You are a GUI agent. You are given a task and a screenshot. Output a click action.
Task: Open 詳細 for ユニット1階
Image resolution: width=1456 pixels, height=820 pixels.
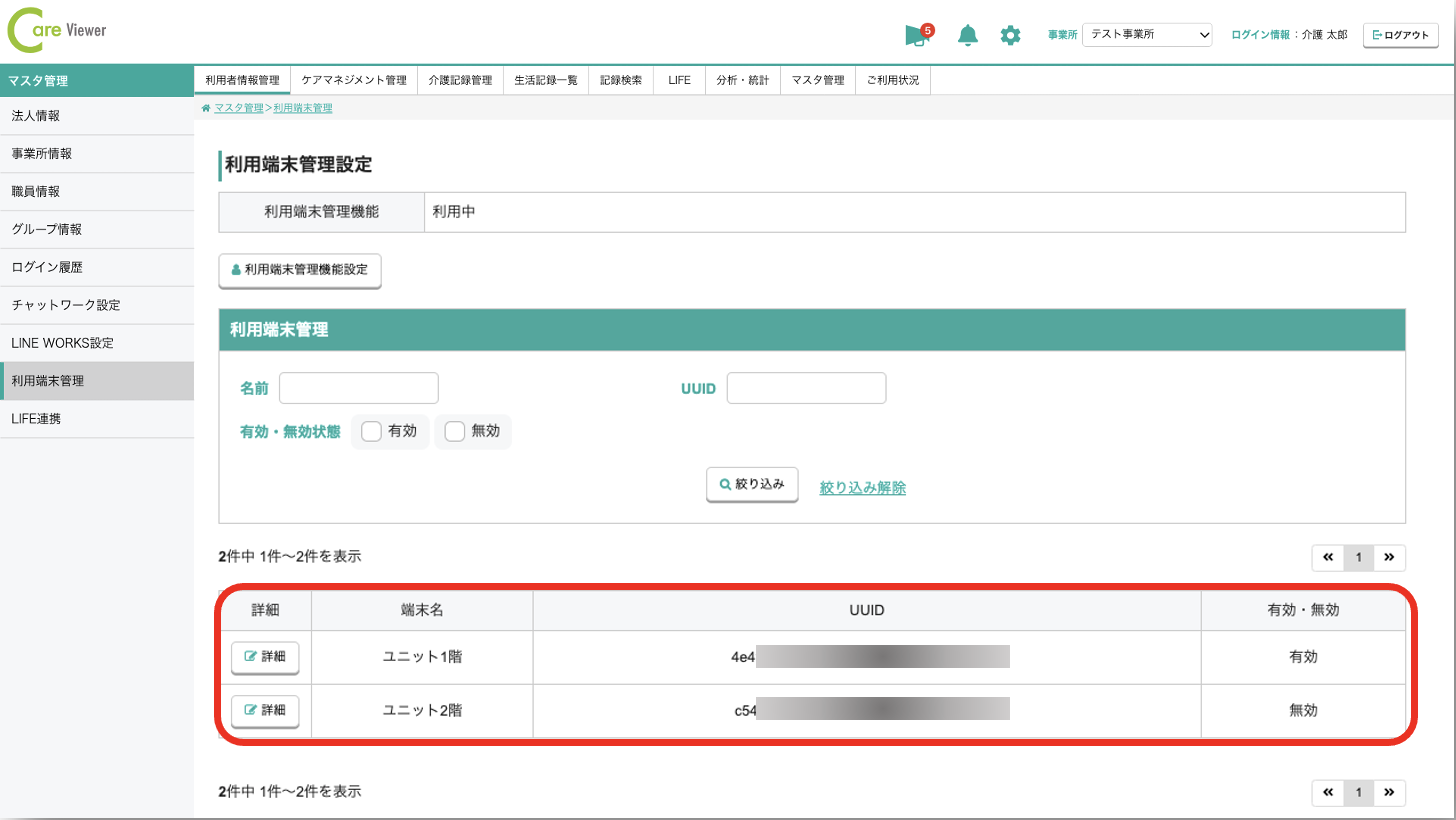click(265, 658)
